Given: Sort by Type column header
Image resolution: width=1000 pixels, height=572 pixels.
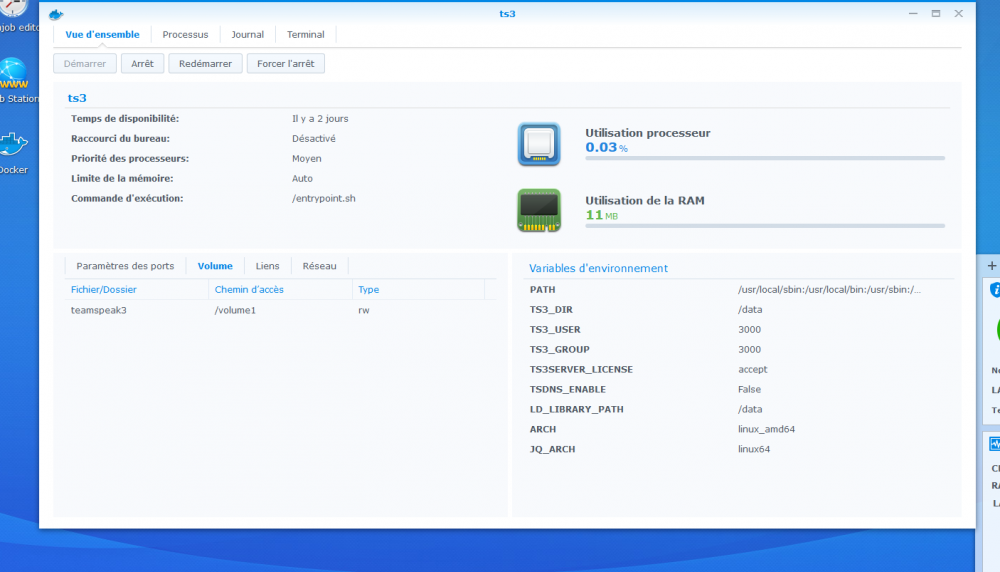Looking at the screenshot, I should (x=369, y=290).
